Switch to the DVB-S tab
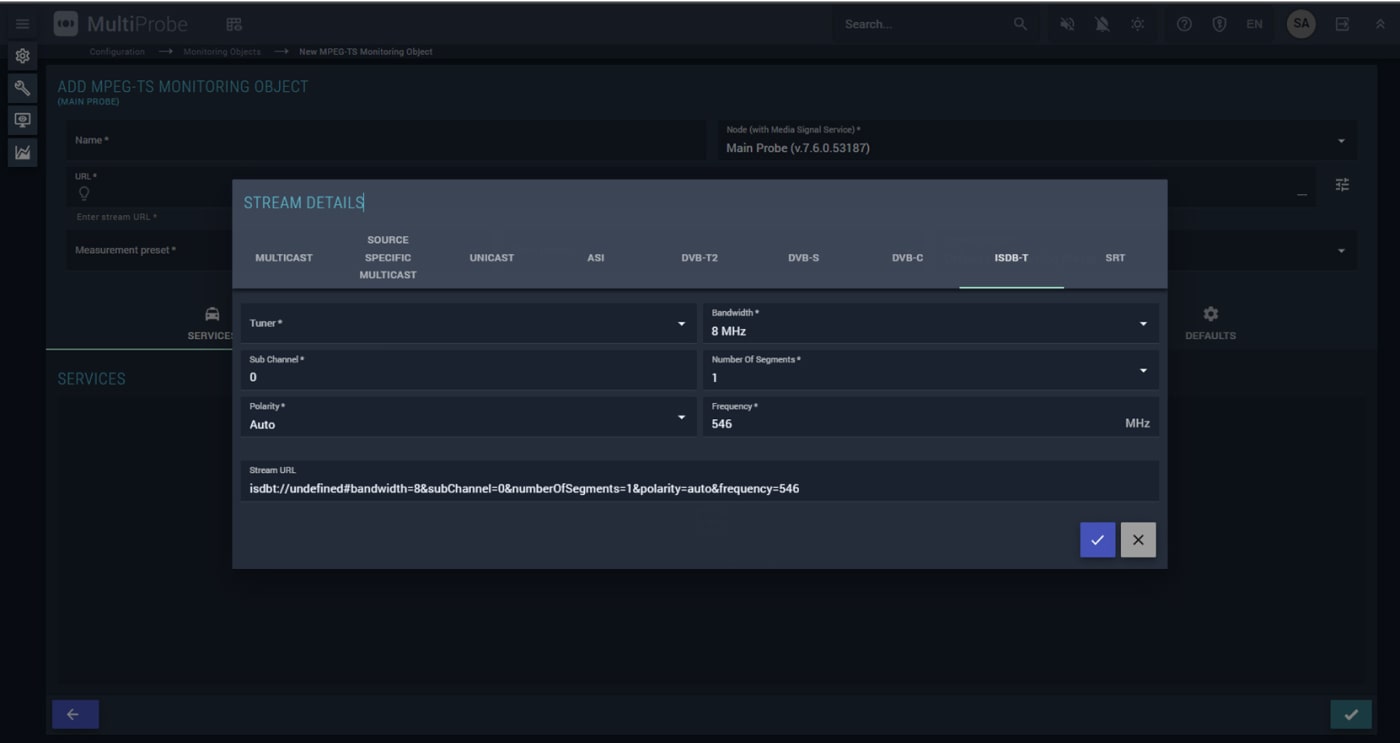 tap(804, 258)
